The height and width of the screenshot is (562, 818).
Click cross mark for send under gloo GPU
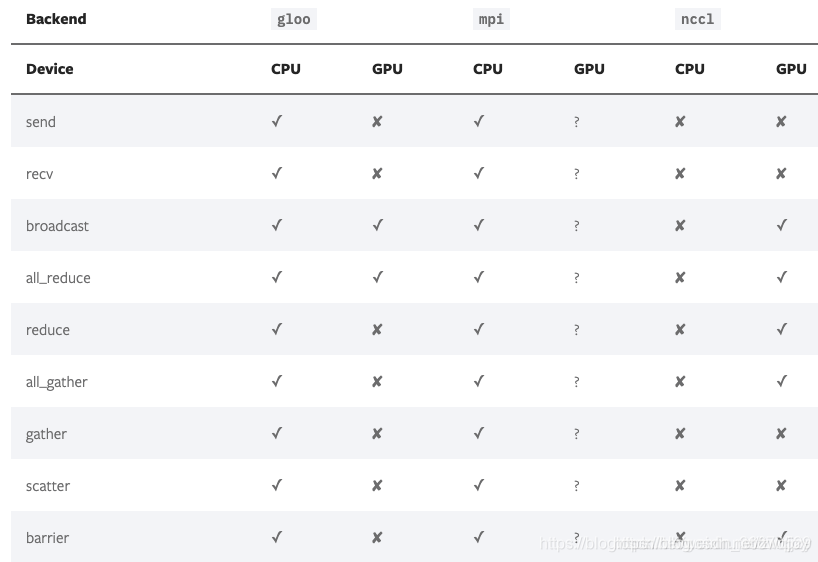tap(377, 122)
